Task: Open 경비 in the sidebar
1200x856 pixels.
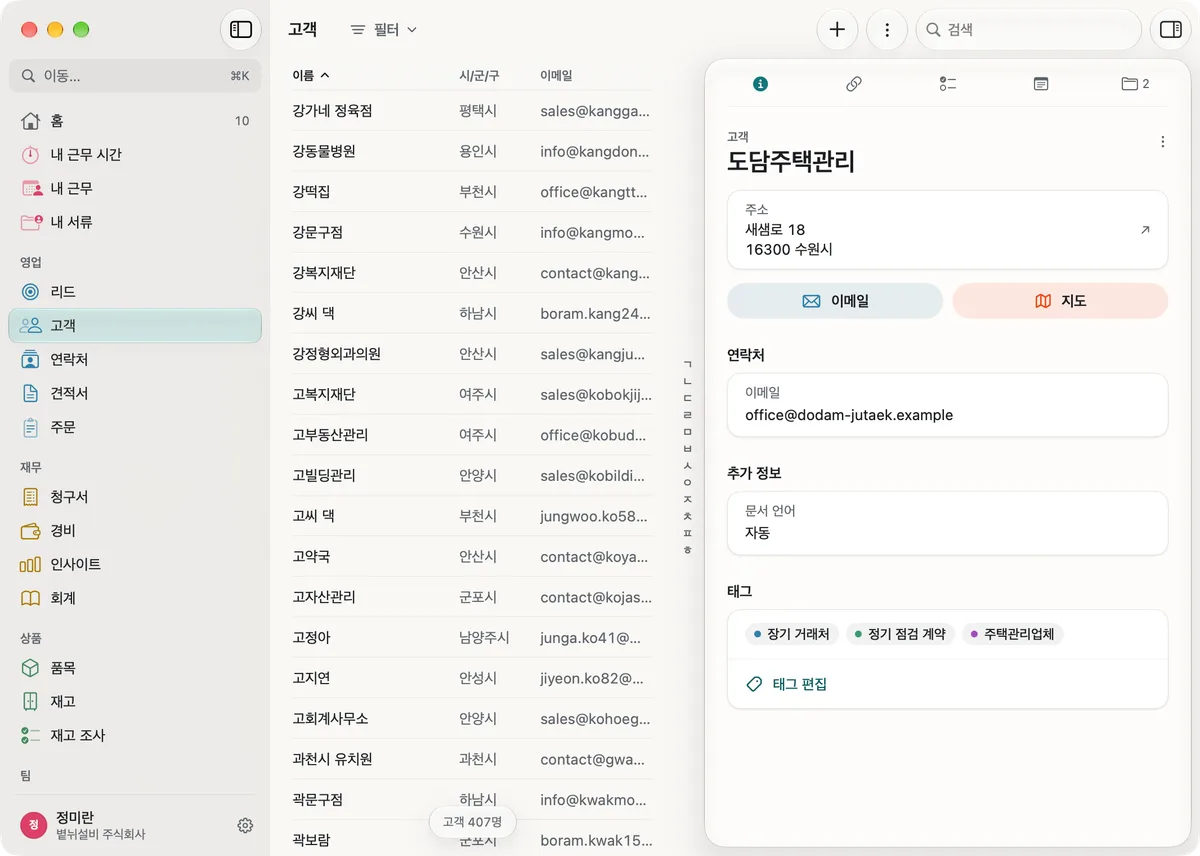Action: point(135,530)
